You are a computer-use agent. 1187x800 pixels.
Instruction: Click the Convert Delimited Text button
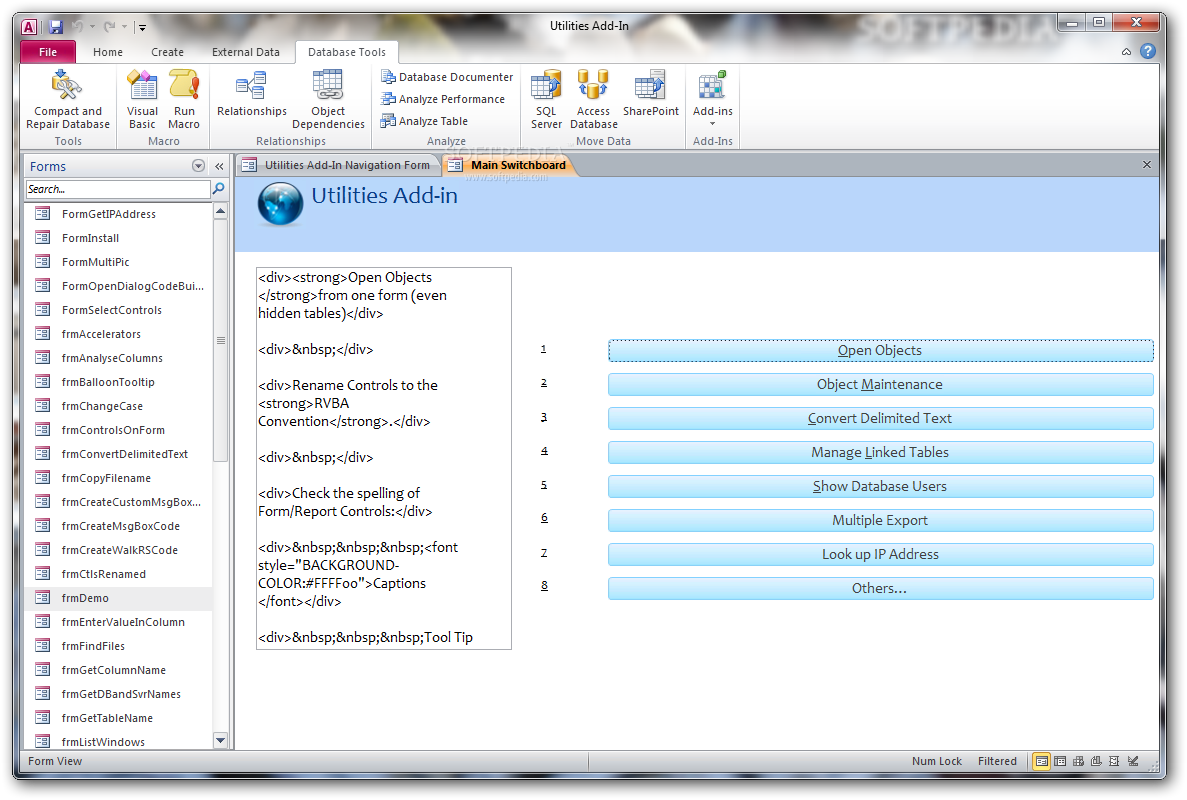coord(880,419)
